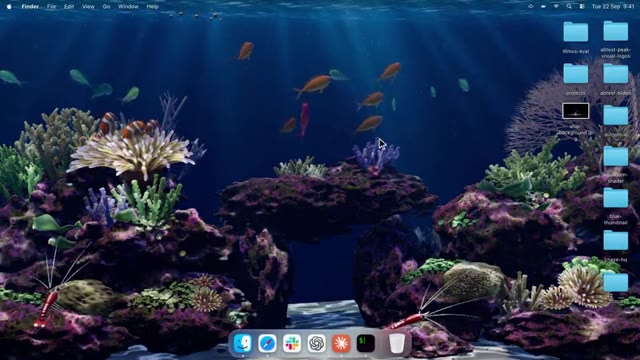Open the Window menu

(128, 7)
